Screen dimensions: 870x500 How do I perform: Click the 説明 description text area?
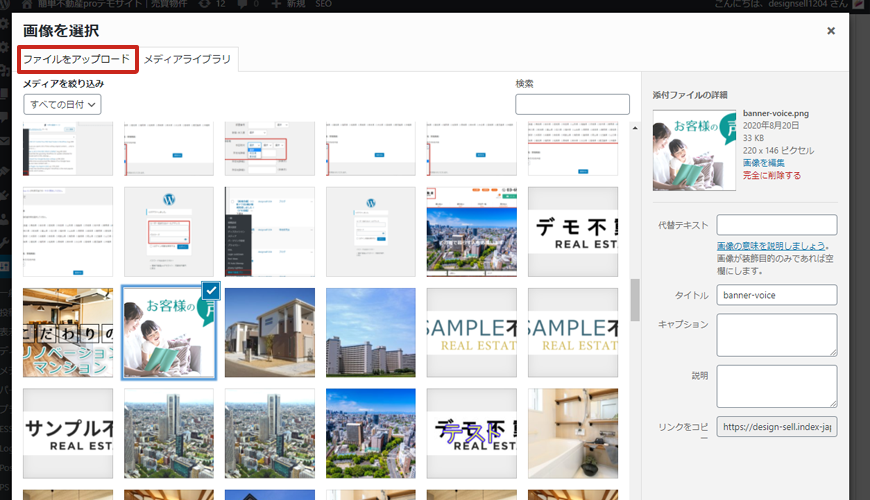pyautogui.click(x=777, y=385)
